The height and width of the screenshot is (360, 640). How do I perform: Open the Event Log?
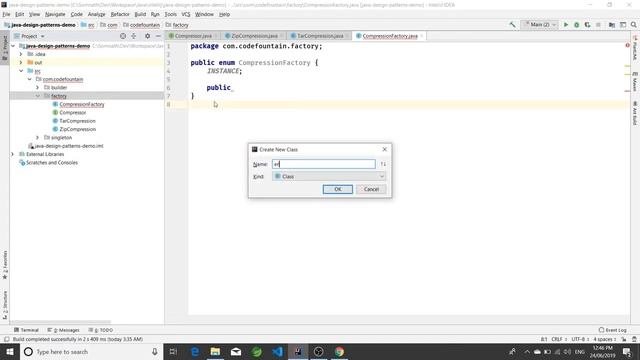(612, 330)
